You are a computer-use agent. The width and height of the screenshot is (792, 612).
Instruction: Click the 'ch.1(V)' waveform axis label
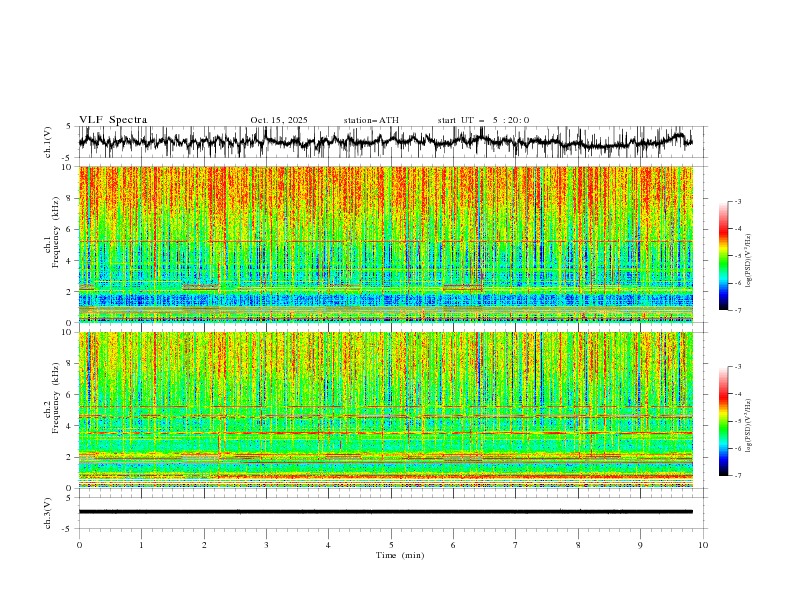click(x=48, y=142)
